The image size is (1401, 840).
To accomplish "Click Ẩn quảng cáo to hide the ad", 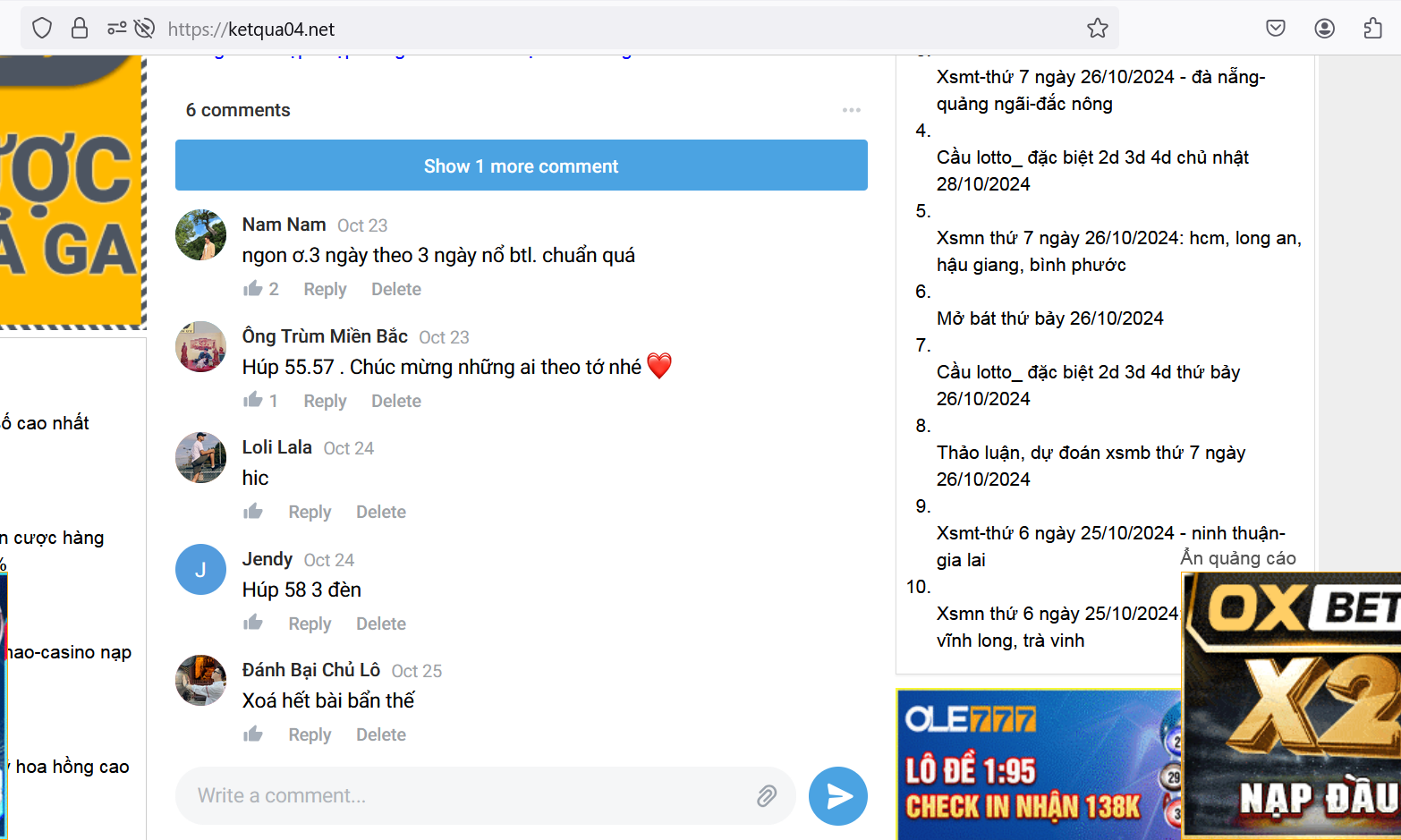I will (x=1237, y=558).
